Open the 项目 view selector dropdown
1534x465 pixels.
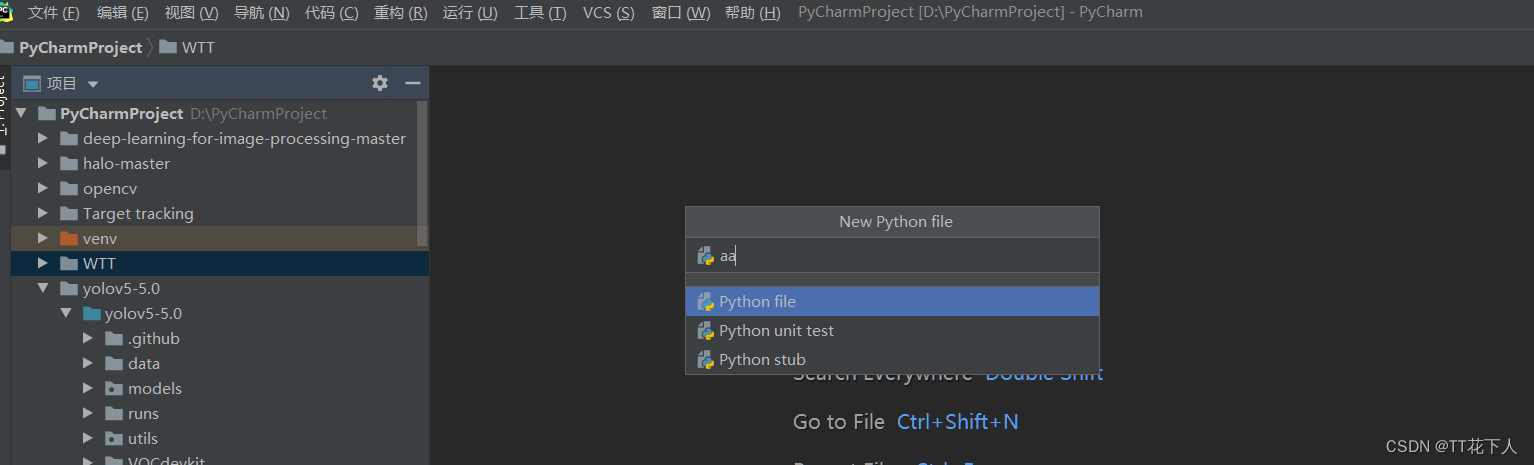(x=93, y=84)
